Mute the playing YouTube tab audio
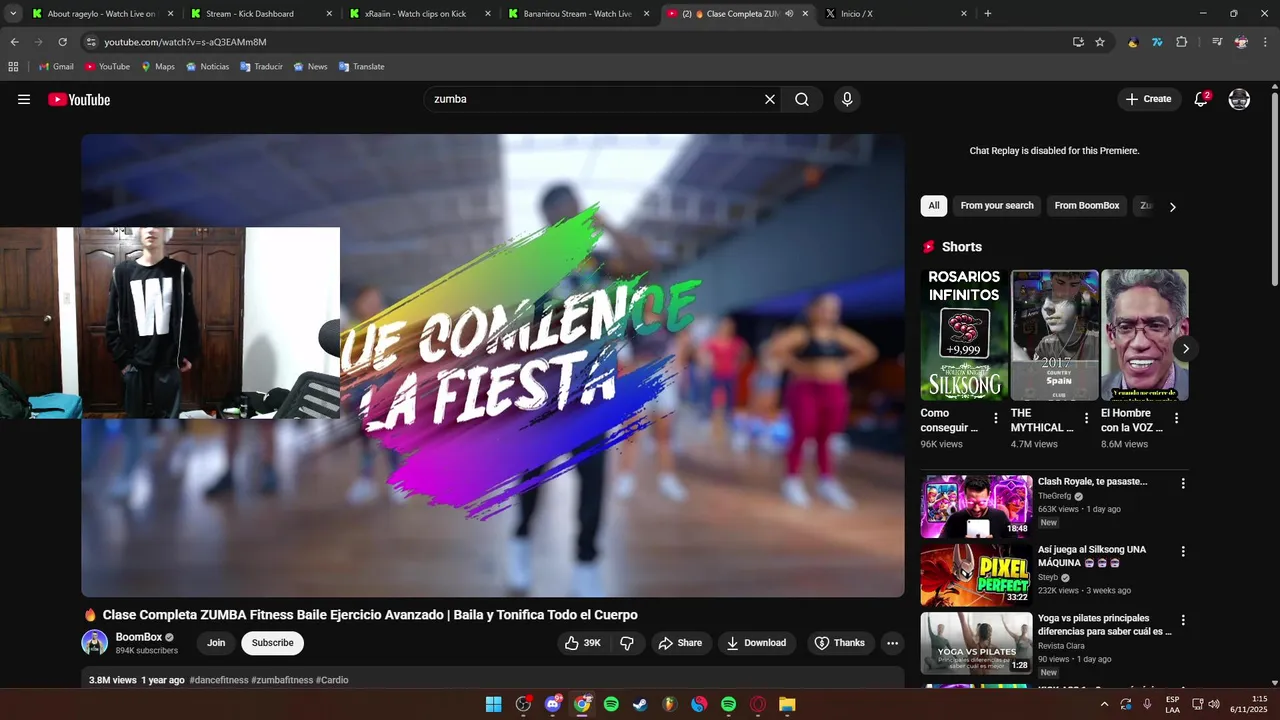Viewport: 1280px width, 720px height. click(x=789, y=14)
